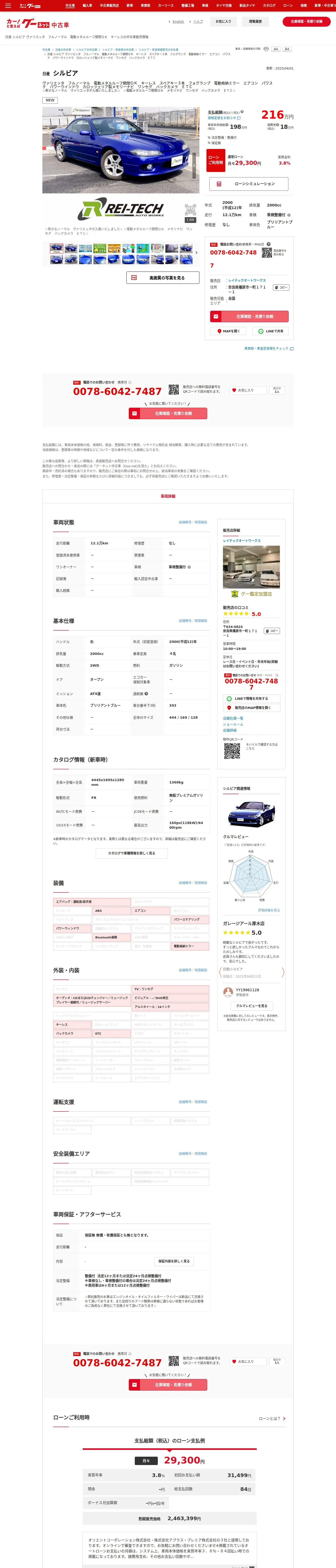336x1568 pixels.
Task: Open the 中古車 tab in the top navigation
Action: 70,5
